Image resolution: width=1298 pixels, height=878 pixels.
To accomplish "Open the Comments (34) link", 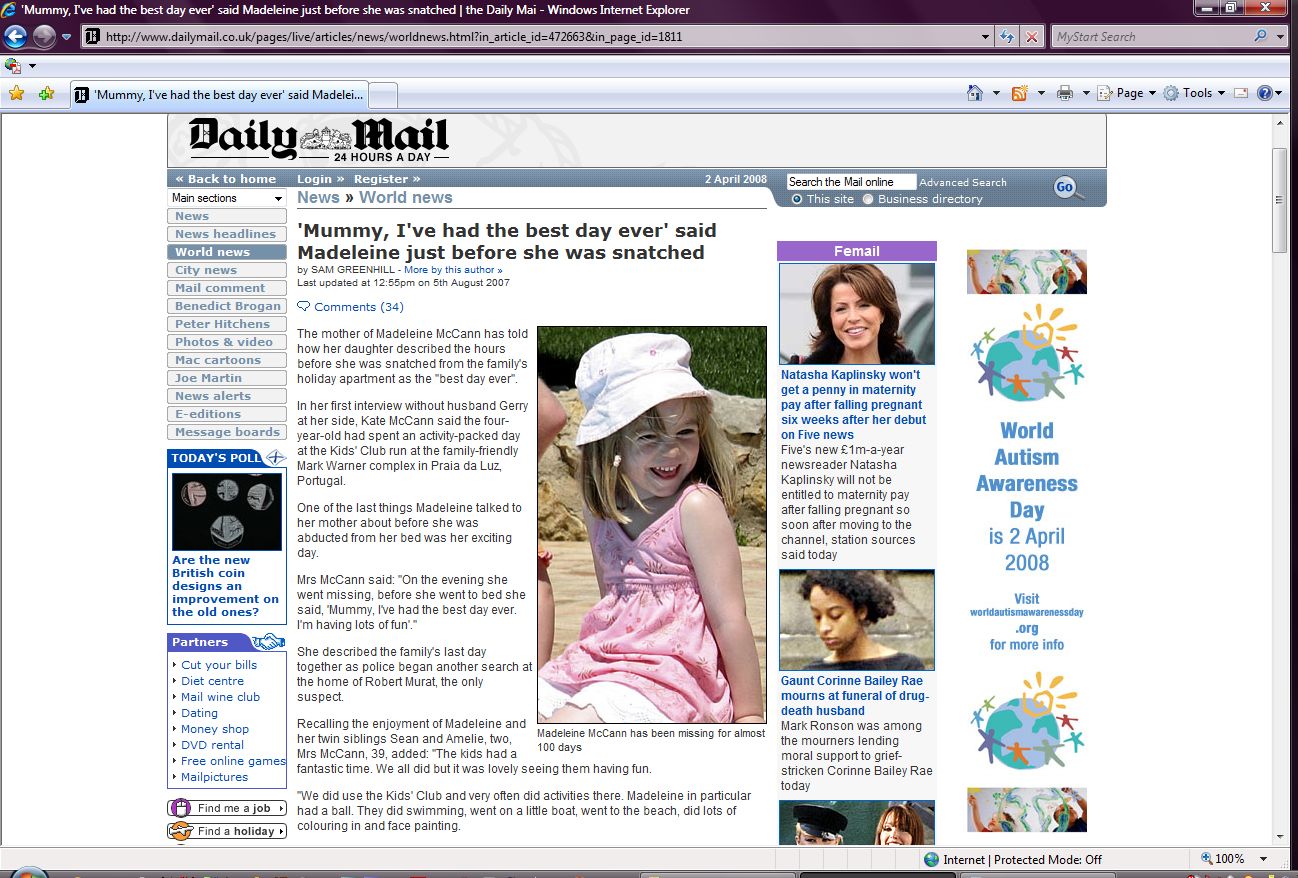I will click(x=358, y=307).
